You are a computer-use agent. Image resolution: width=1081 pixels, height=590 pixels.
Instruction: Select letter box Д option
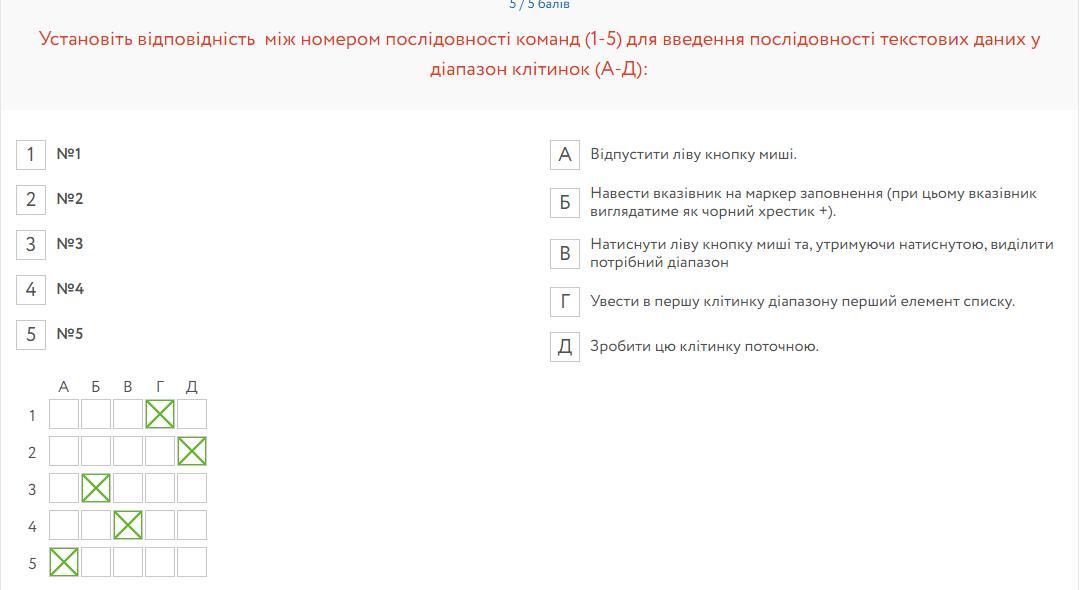coord(565,347)
